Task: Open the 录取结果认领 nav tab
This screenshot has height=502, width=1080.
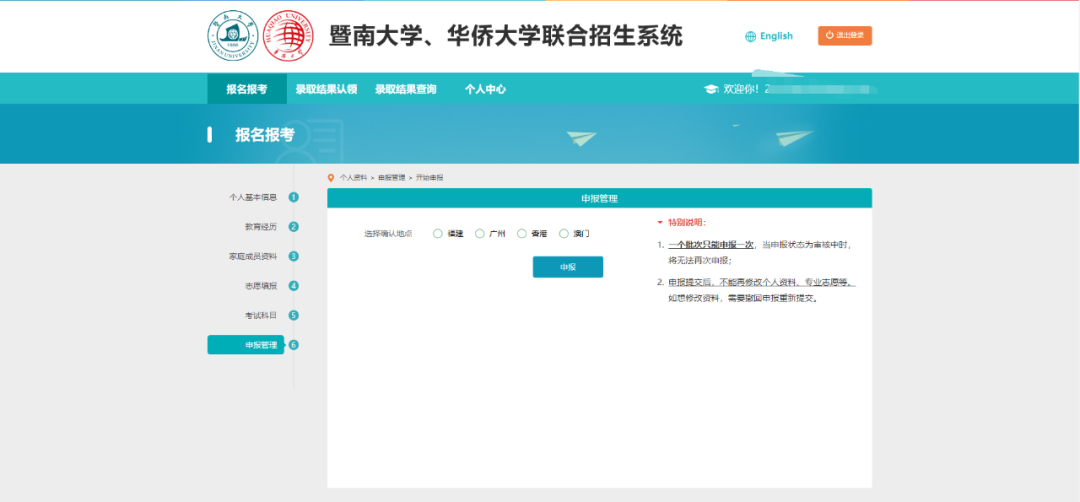Action: pyautogui.click(x=326, y=89)
